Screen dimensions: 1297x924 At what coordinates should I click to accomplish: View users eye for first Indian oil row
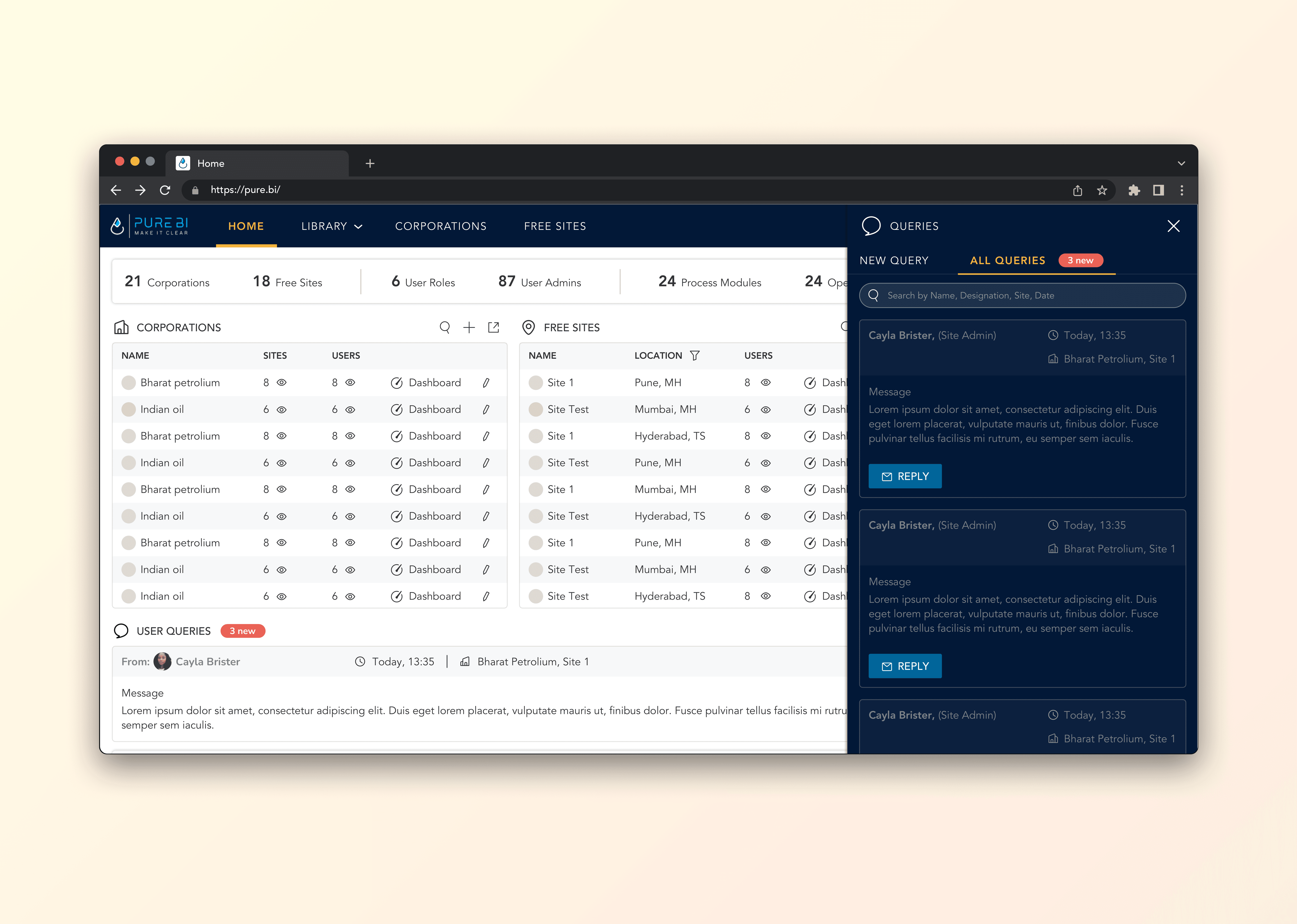click(x=350, y=410)
